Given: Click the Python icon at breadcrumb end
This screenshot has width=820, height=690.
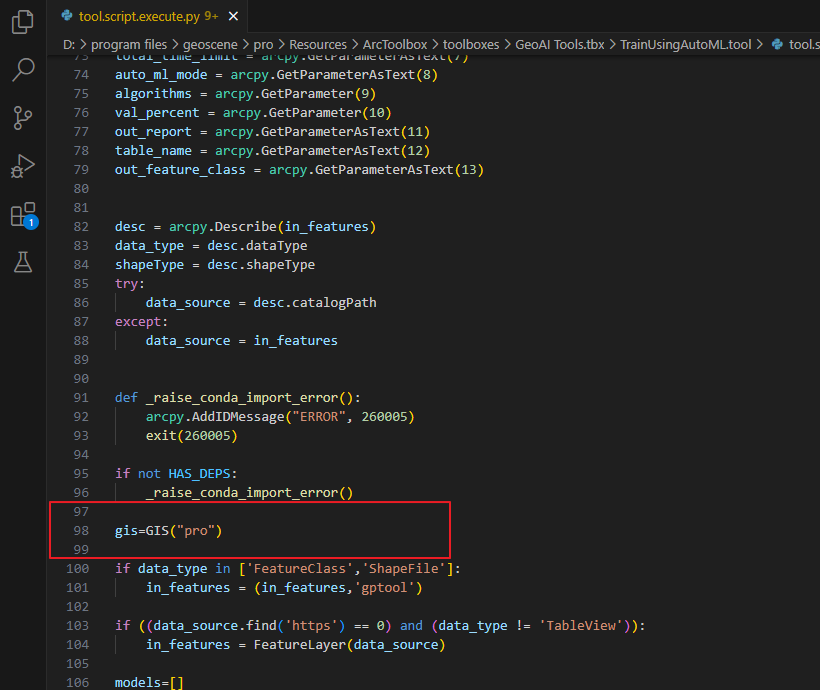Looking at the screenshot, I should point(777,44).
